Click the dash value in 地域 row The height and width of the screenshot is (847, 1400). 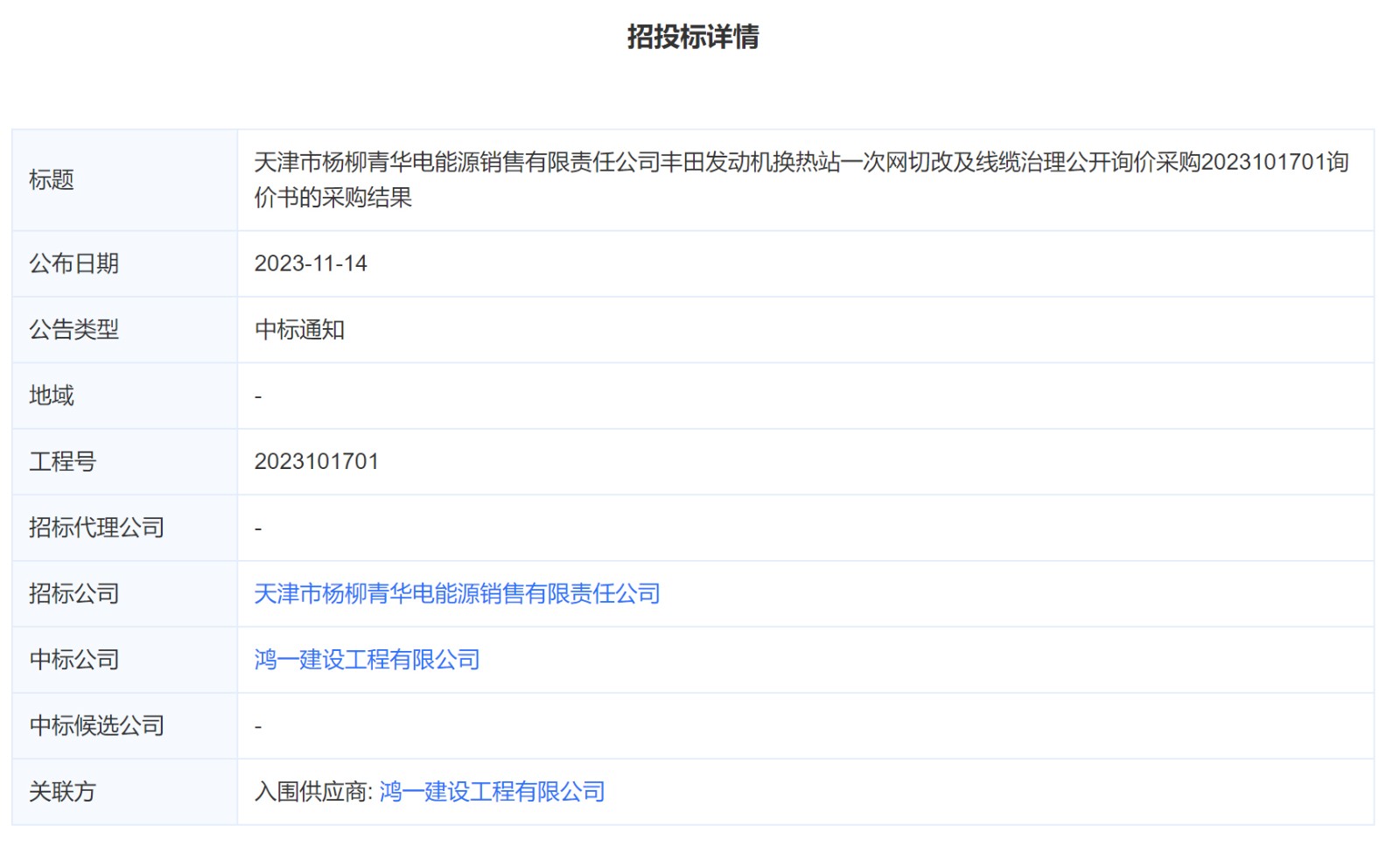258,396
